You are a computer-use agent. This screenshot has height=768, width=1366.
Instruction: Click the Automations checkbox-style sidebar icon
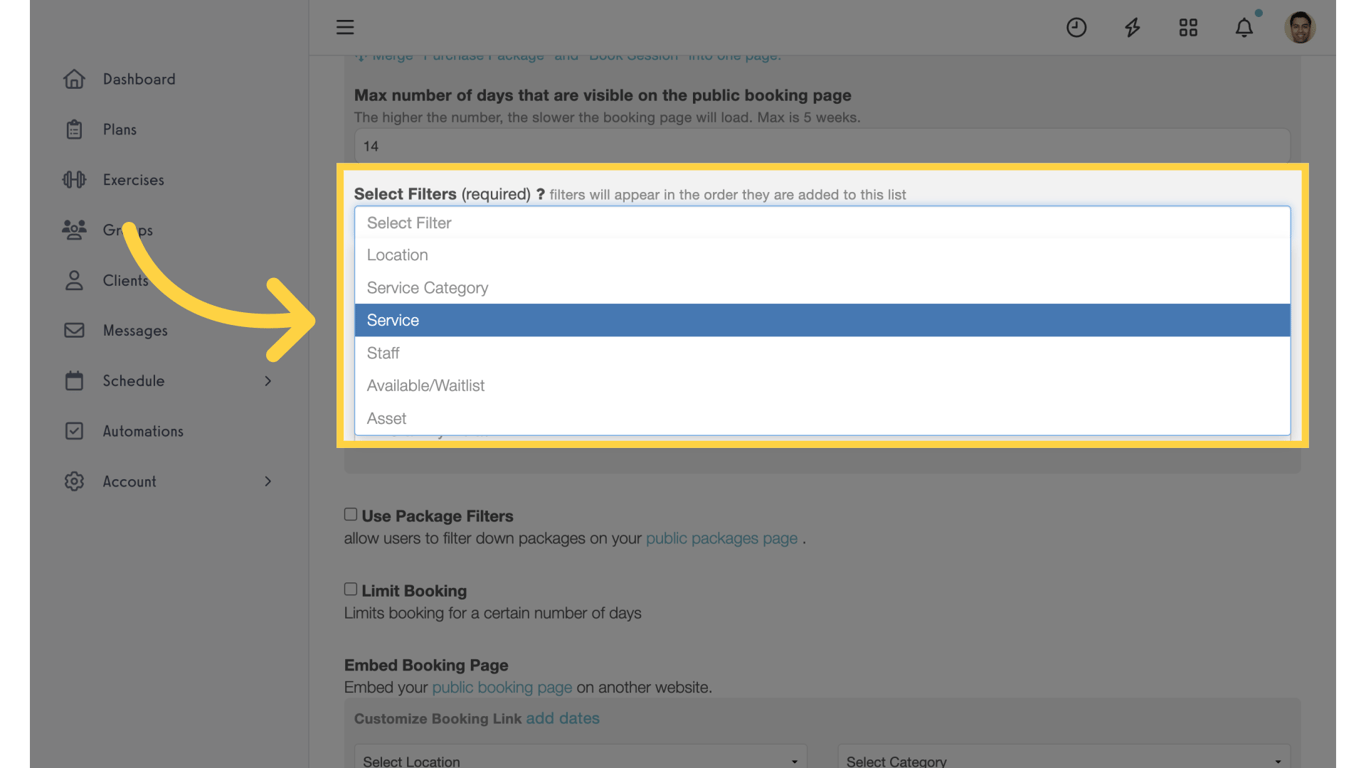pos(74,430)
